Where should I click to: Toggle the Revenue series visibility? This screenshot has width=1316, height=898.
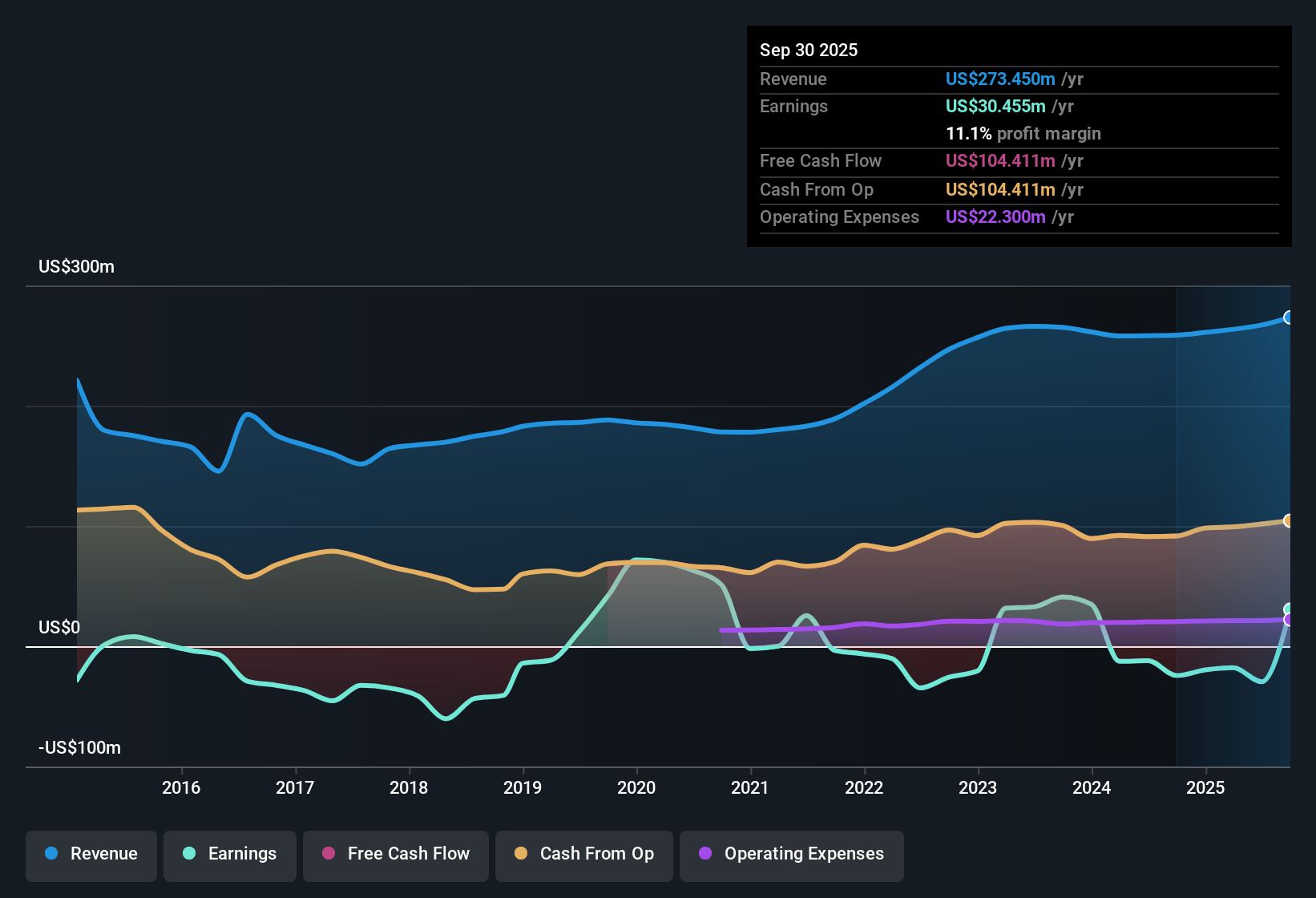pyautogui.click(x=91, y=854)
